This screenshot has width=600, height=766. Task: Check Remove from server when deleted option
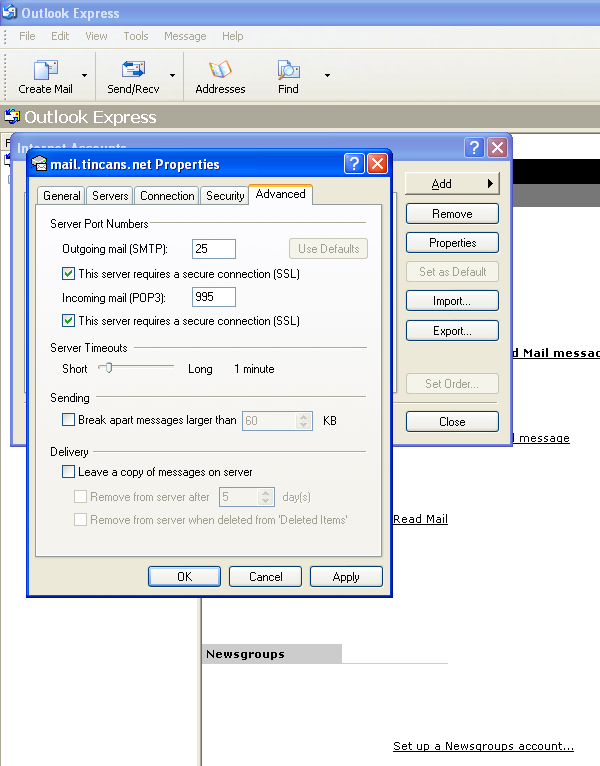80,519
